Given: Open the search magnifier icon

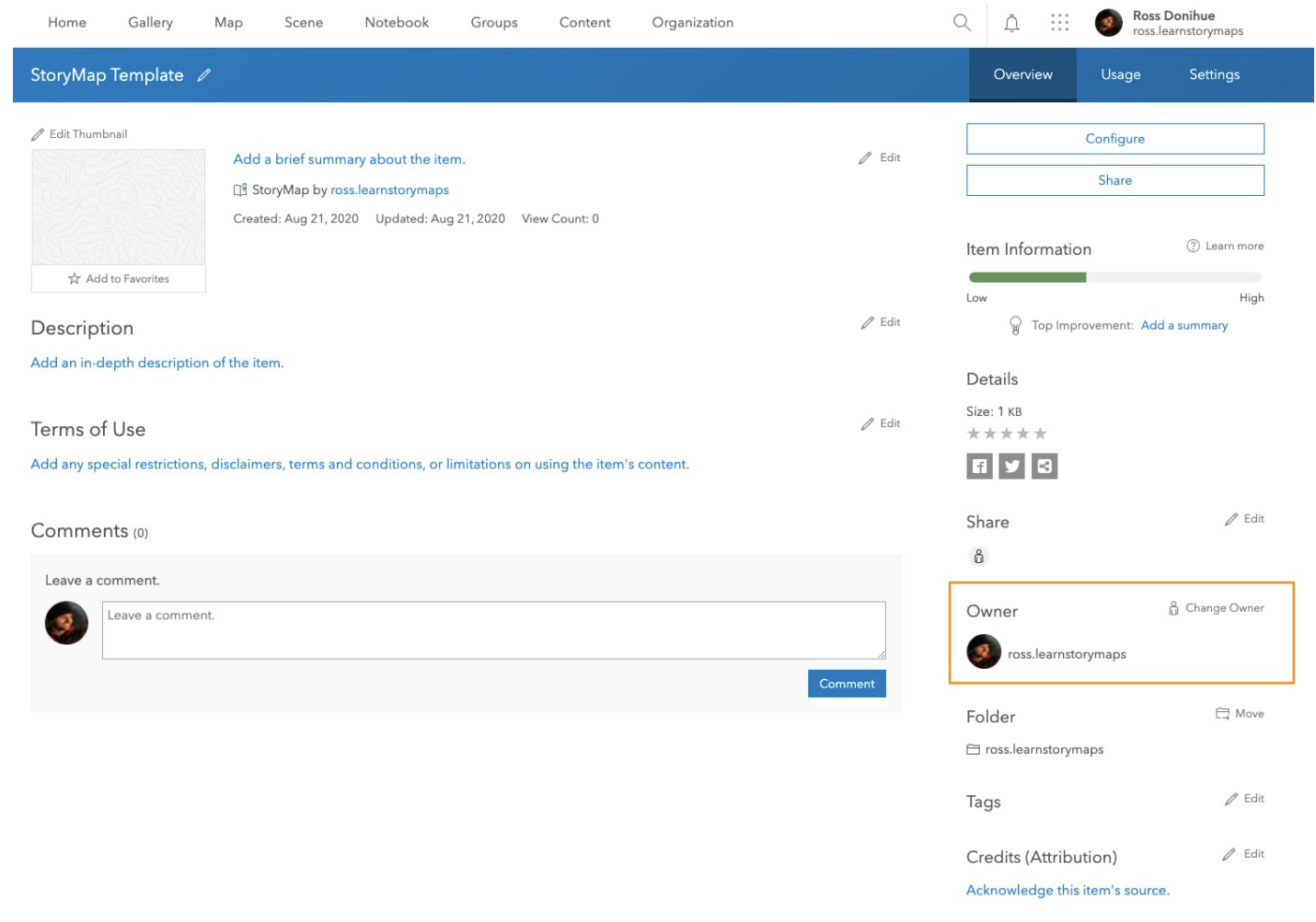Looking at the screenshot, I should [x=962, y=22].
